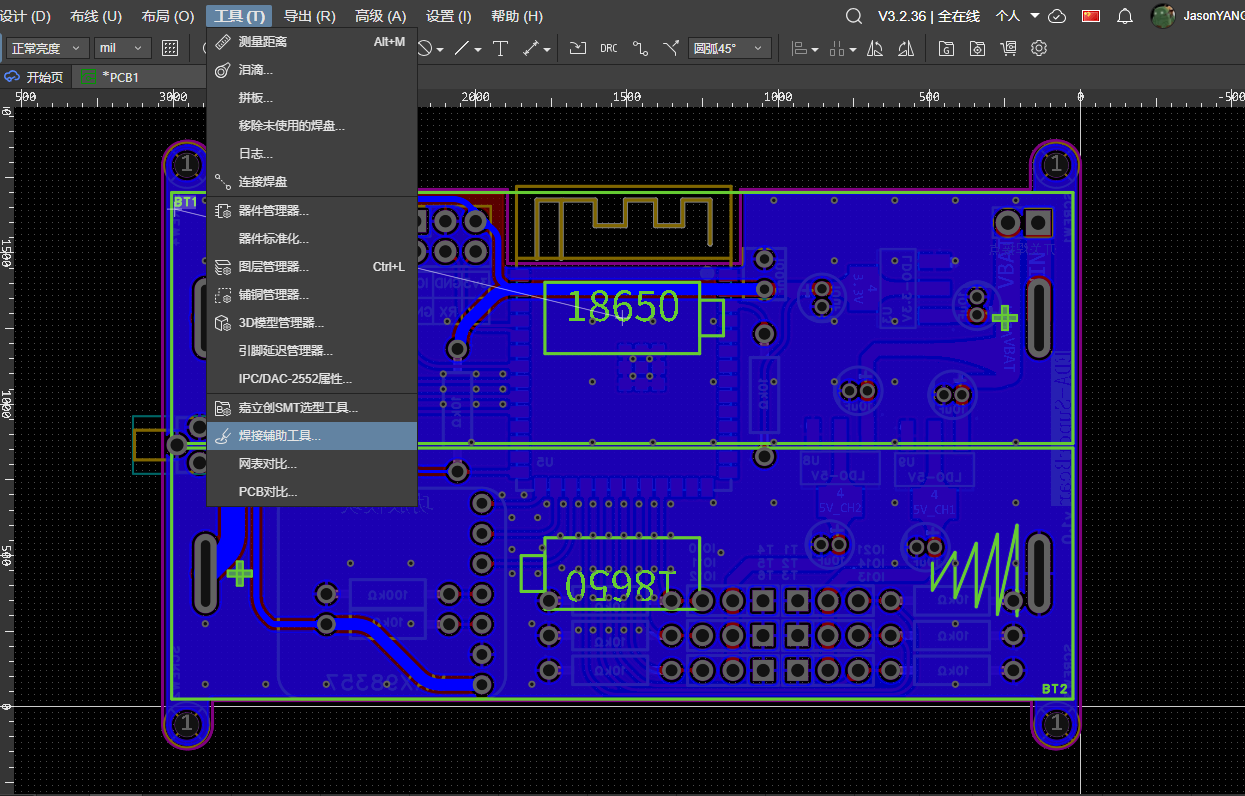The image size is (1245, 796).
Task: Choose 焊接辅助工具... from the Tools menu
Action: tap(280, 436)
